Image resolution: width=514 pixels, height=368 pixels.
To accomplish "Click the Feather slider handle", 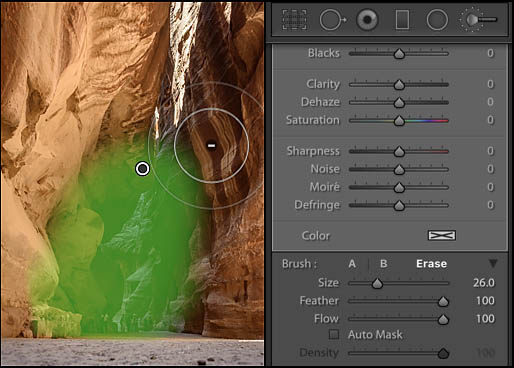I will [443, 301].
